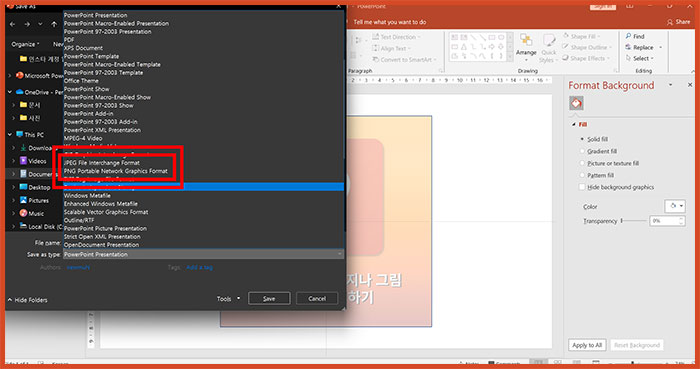This screenshot has width=700, height=369.
Task: Collapse the This PC tree node
Action: [x=10, y=134]
